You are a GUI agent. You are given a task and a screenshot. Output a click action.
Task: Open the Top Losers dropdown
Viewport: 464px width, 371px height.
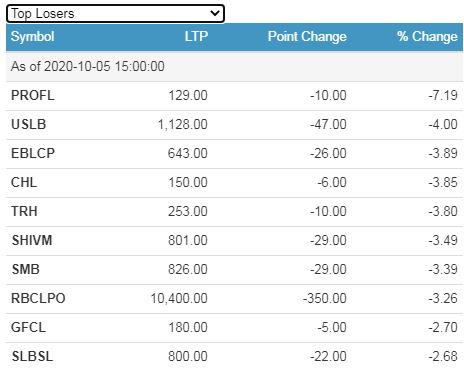(115, 14)
